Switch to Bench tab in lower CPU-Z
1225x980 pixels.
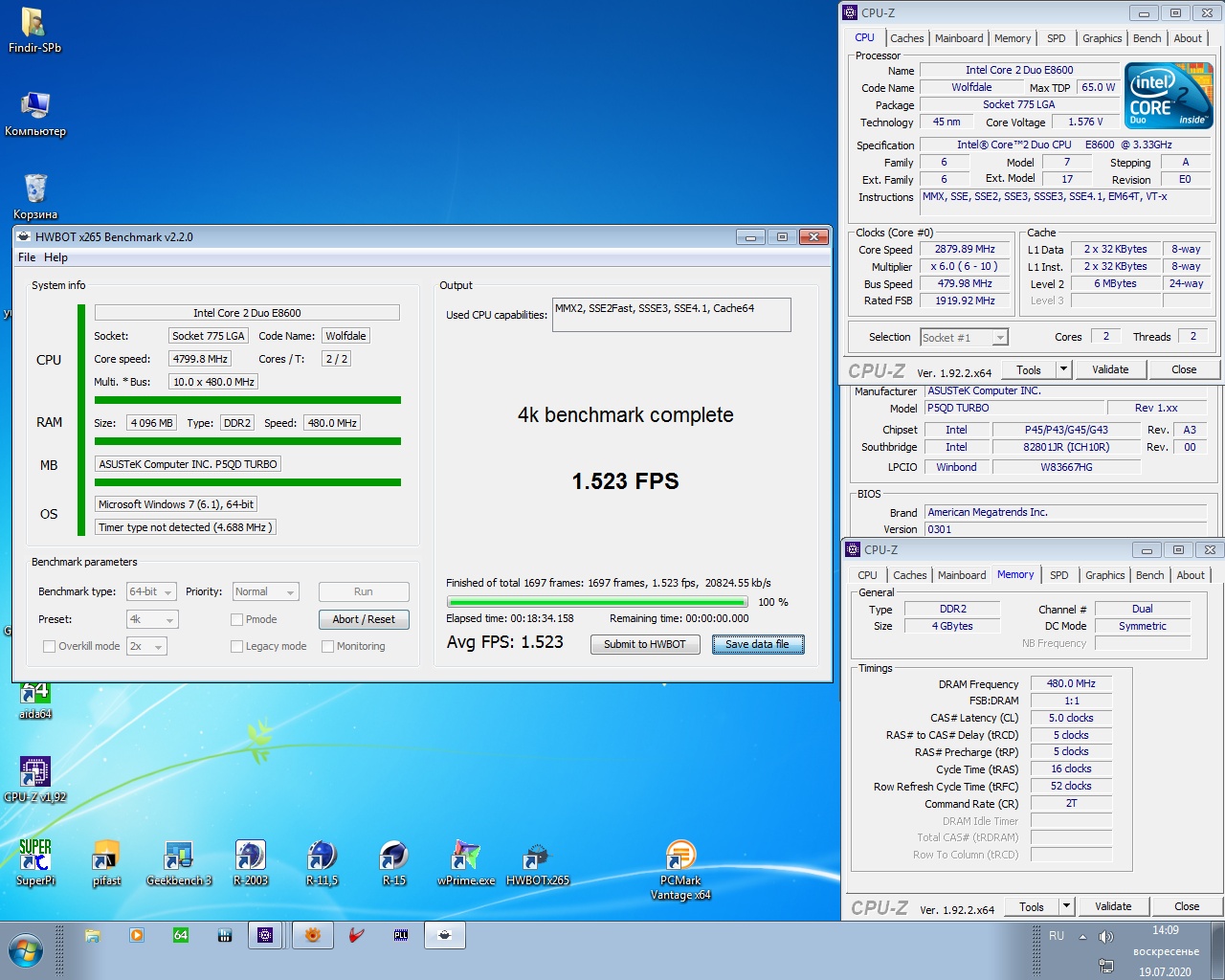pos(1149,575)
